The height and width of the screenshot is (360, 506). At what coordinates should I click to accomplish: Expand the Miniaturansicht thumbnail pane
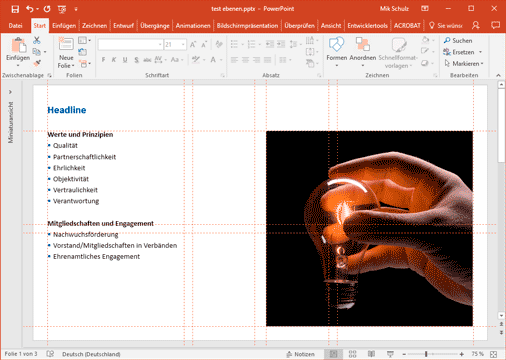pyautogui.click(x=10, y=92)
